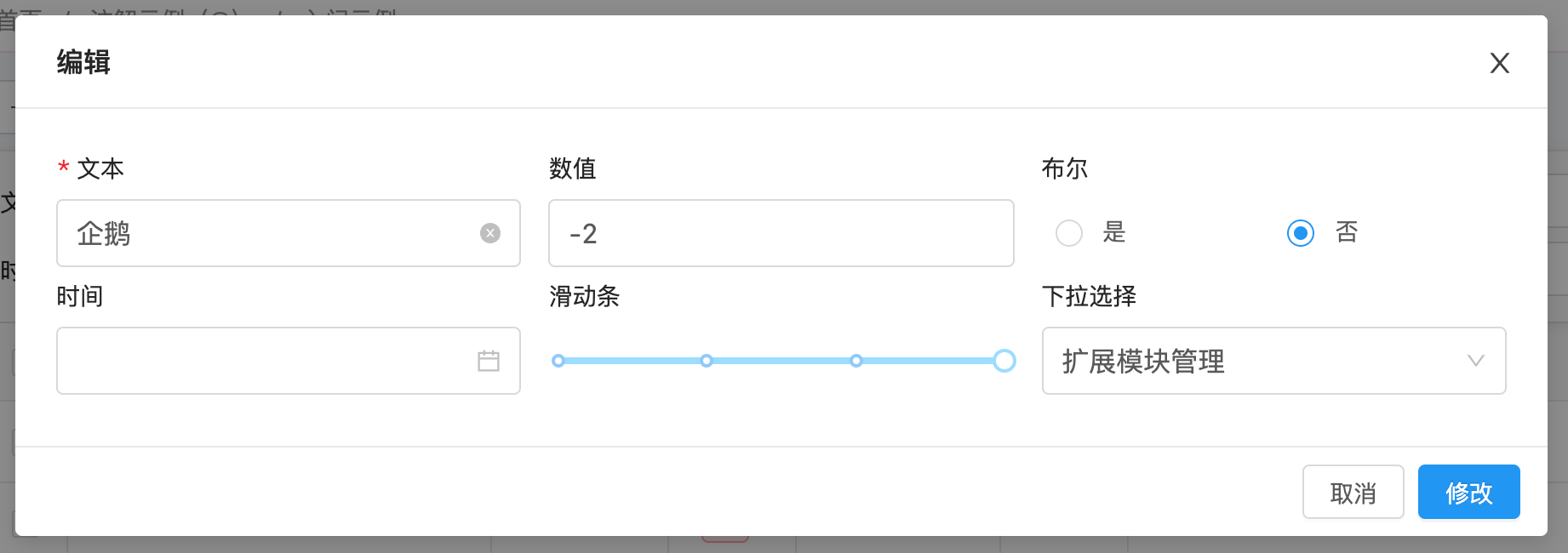This screenshot has width=1568, height=553.
Task: Click the chevron icon on the 下拉选择 field
Action: (x=1476, y=361)
